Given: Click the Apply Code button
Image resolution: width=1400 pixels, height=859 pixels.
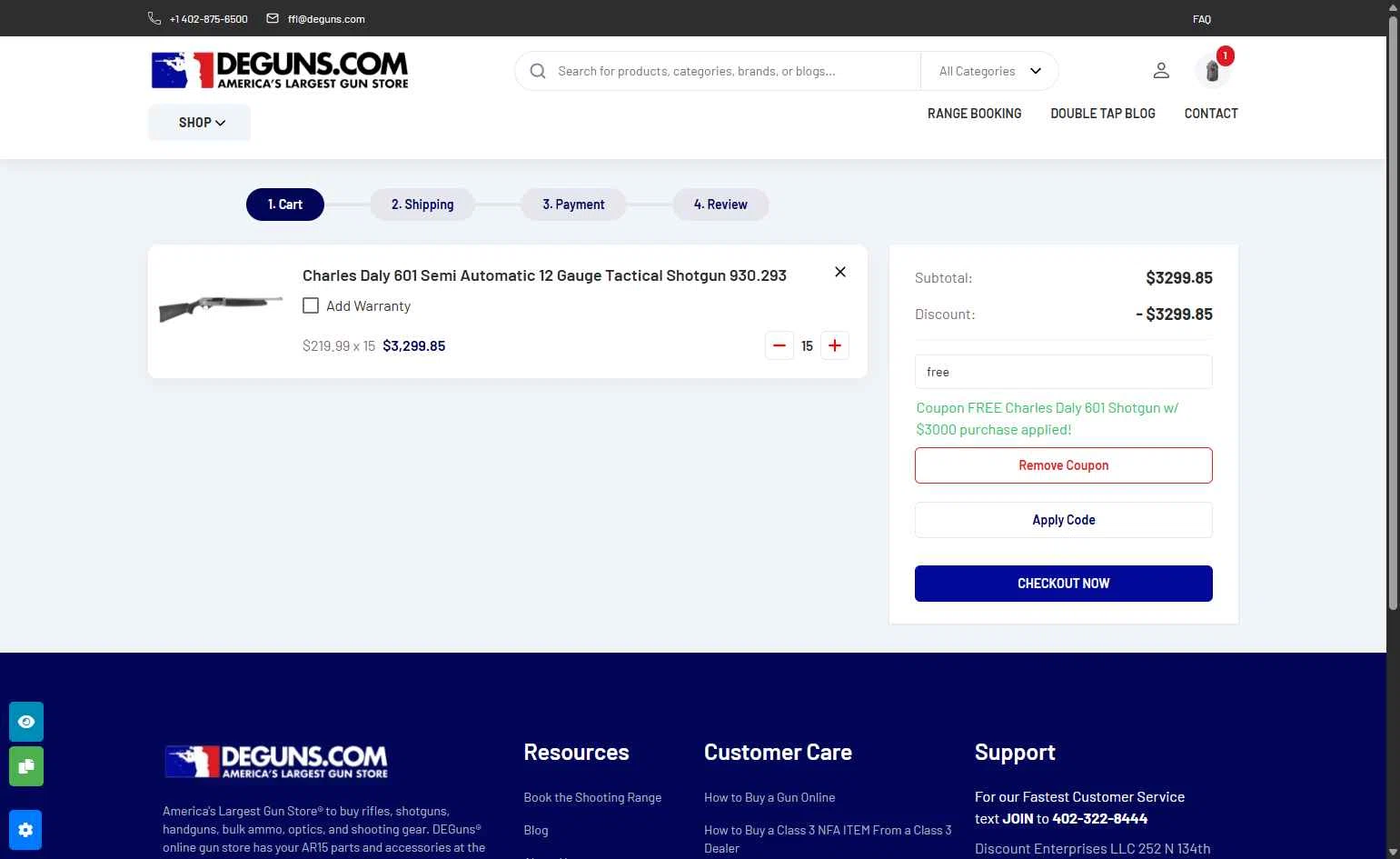Looking at the screenshot, I should click(1063, 520).
